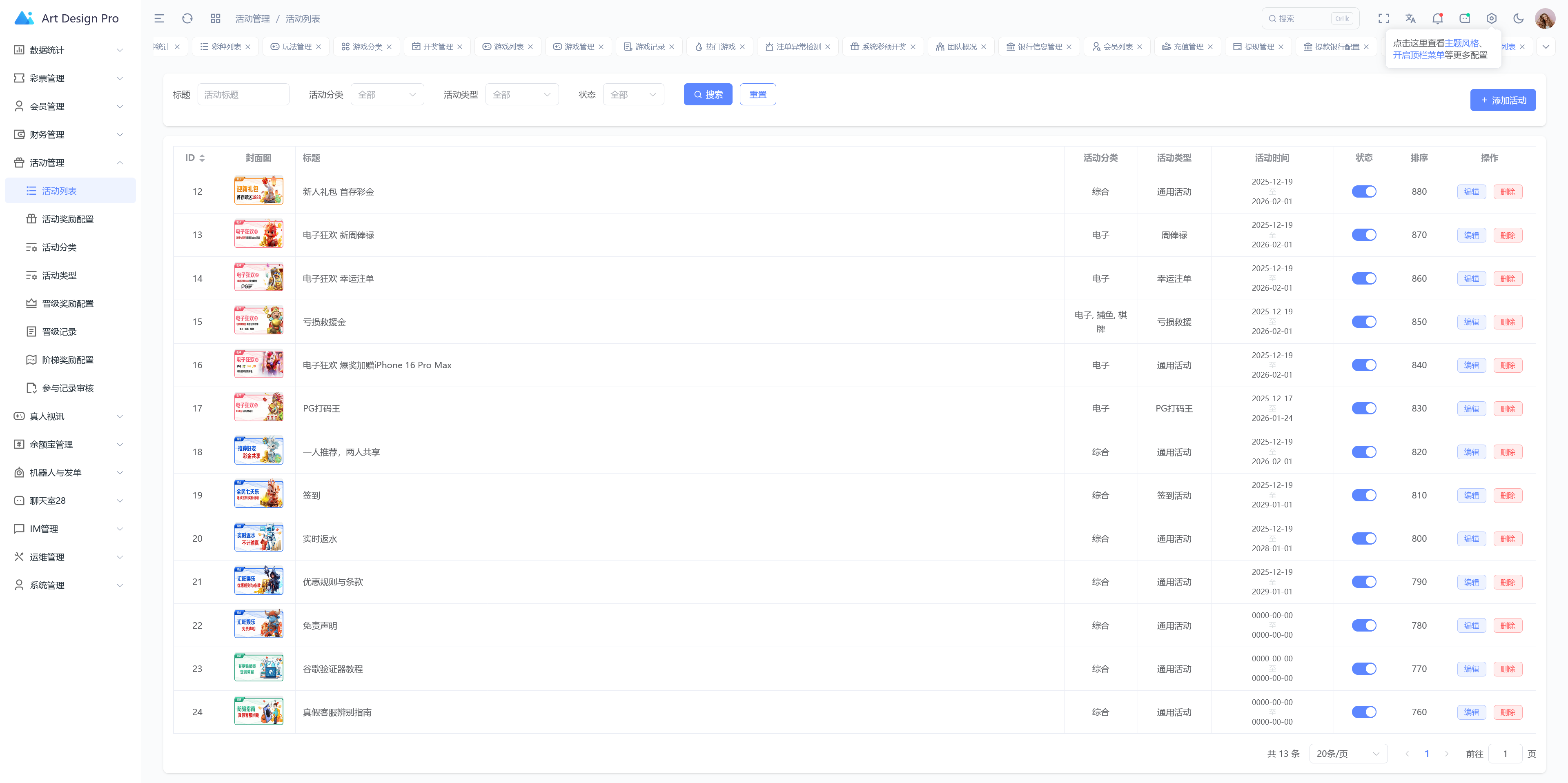Switch to dark mode using the moon icon
Screen dimensions: 1568x783
[x=1518, y=19]
